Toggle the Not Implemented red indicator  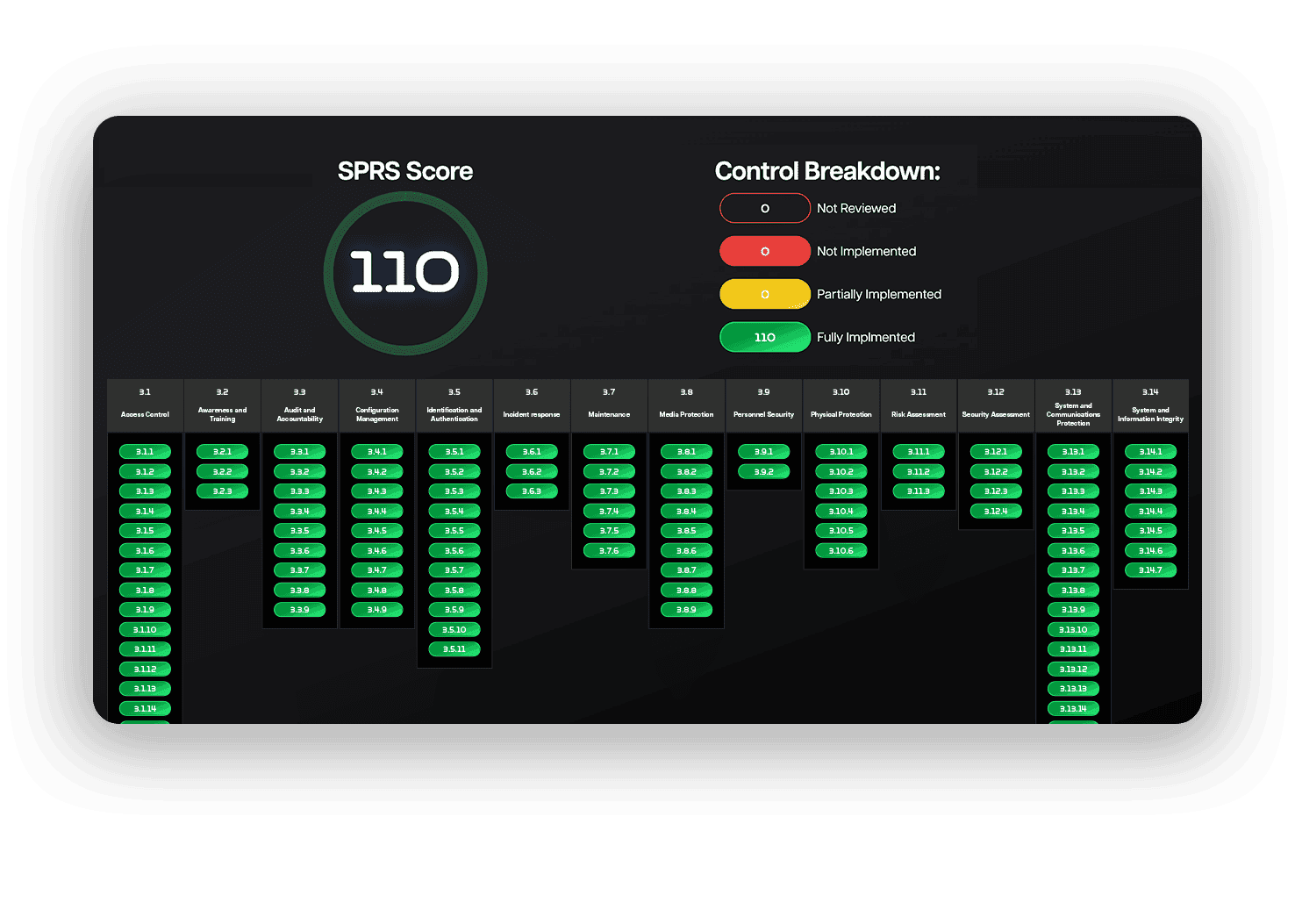[764, 251]
